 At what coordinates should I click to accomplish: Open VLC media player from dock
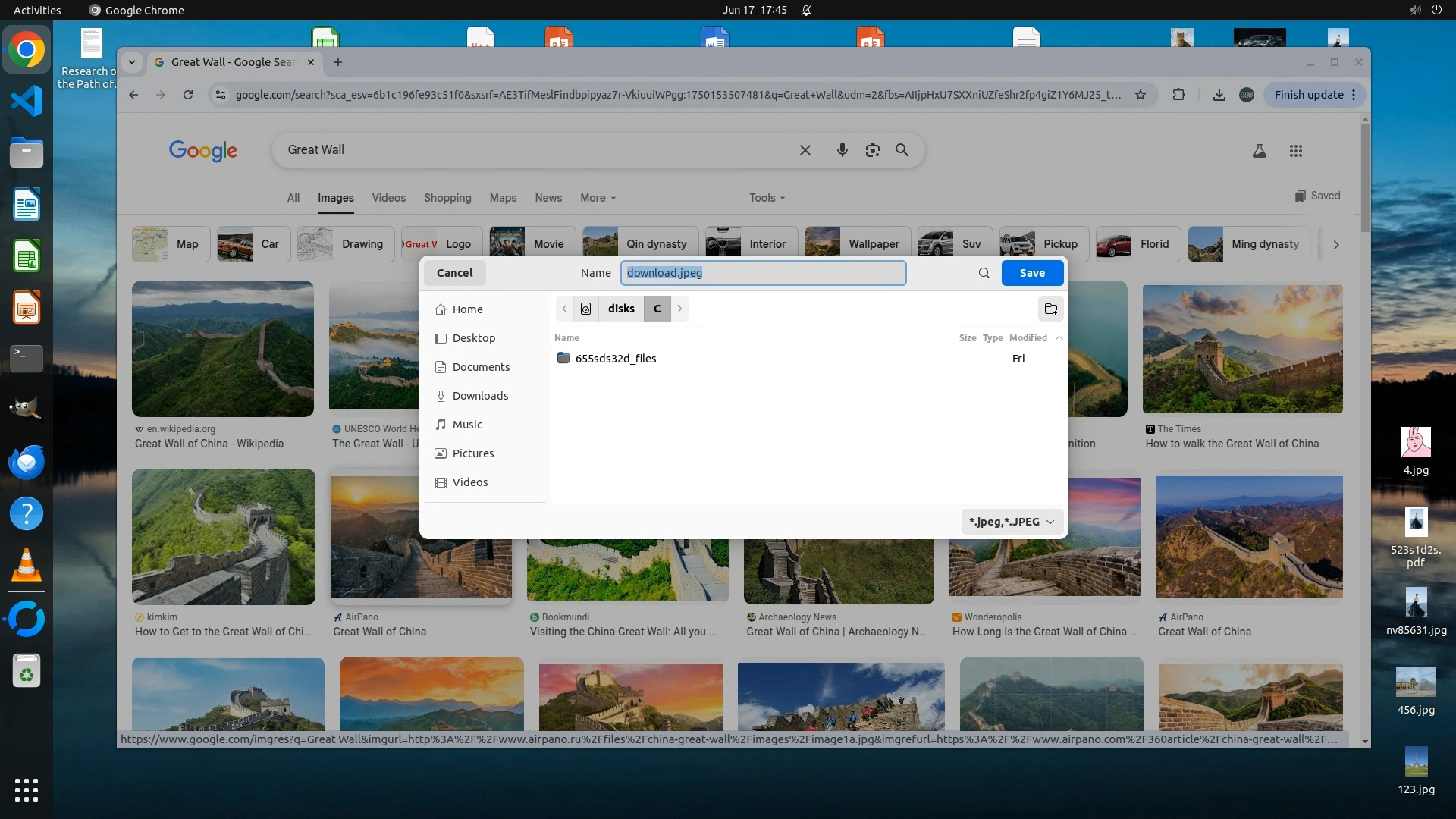27,566
